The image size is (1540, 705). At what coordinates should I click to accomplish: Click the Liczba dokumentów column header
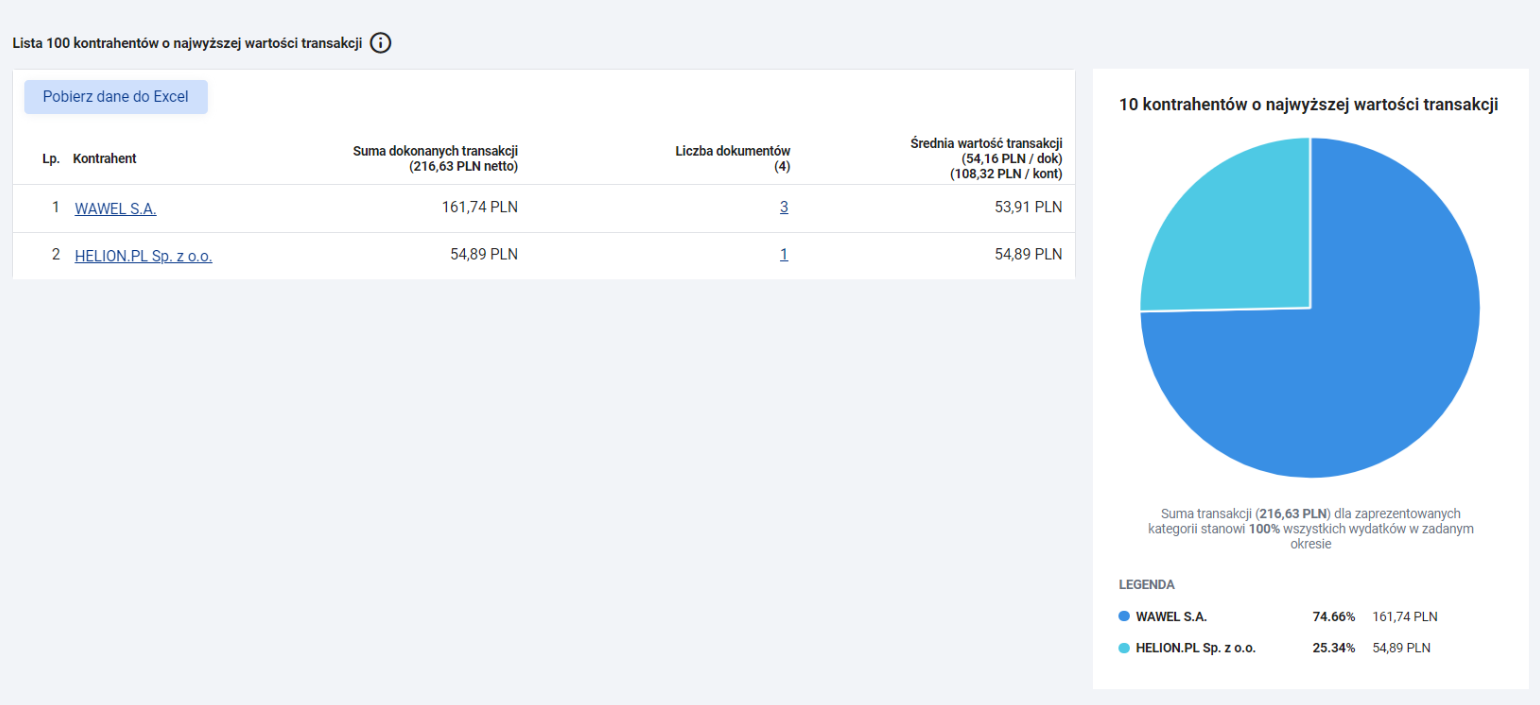pos(733,158)
